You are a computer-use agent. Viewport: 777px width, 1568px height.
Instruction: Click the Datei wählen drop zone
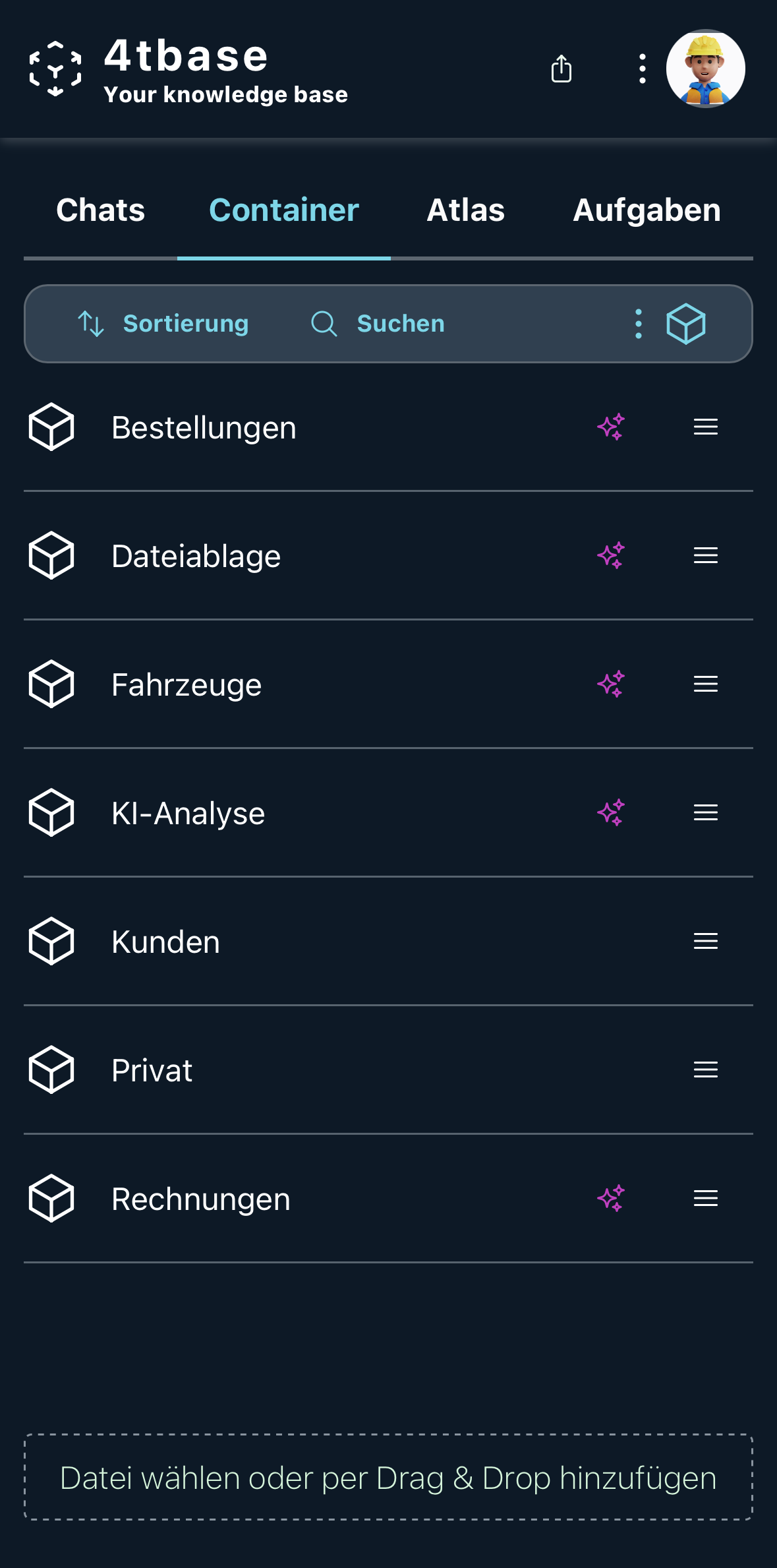pos(388,1477)
